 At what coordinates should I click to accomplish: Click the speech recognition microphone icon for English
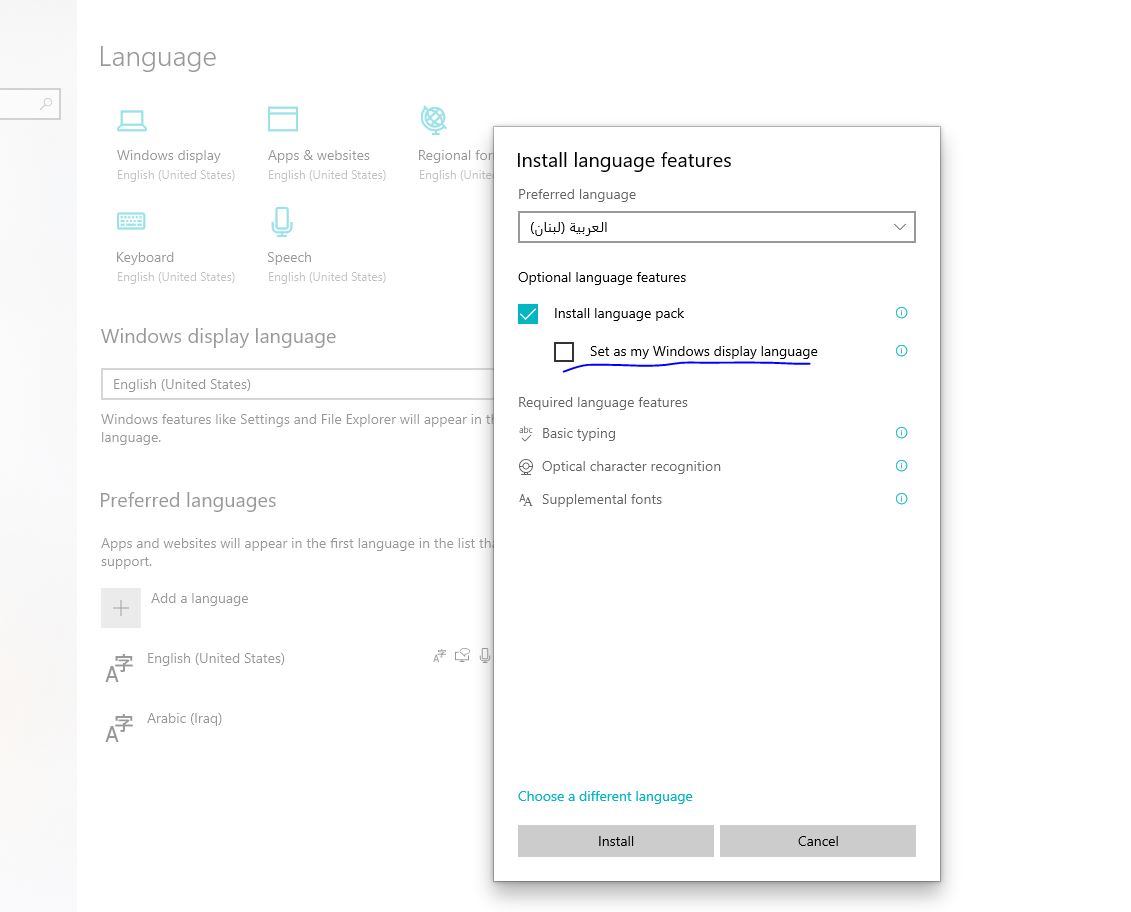coord(485,655)
